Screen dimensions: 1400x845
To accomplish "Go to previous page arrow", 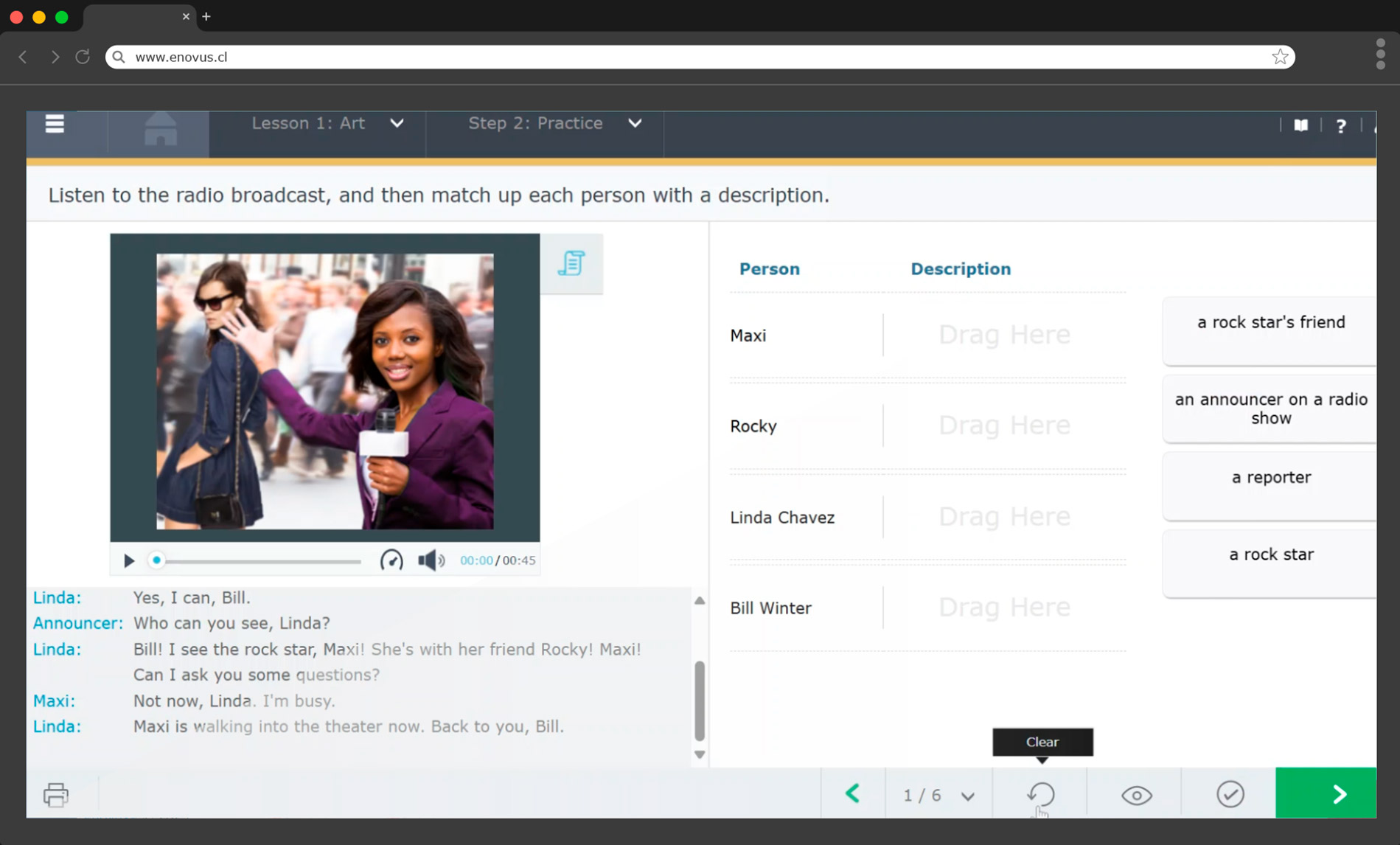I will tap(853, 793).
